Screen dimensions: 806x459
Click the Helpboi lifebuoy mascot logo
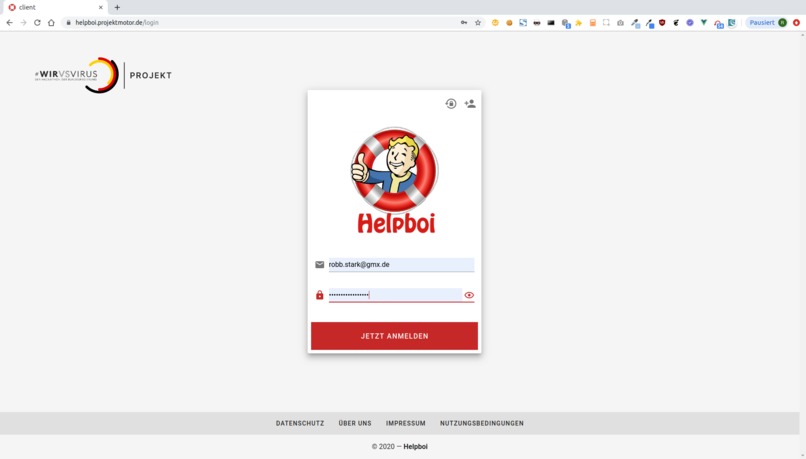tap(394, 180)
